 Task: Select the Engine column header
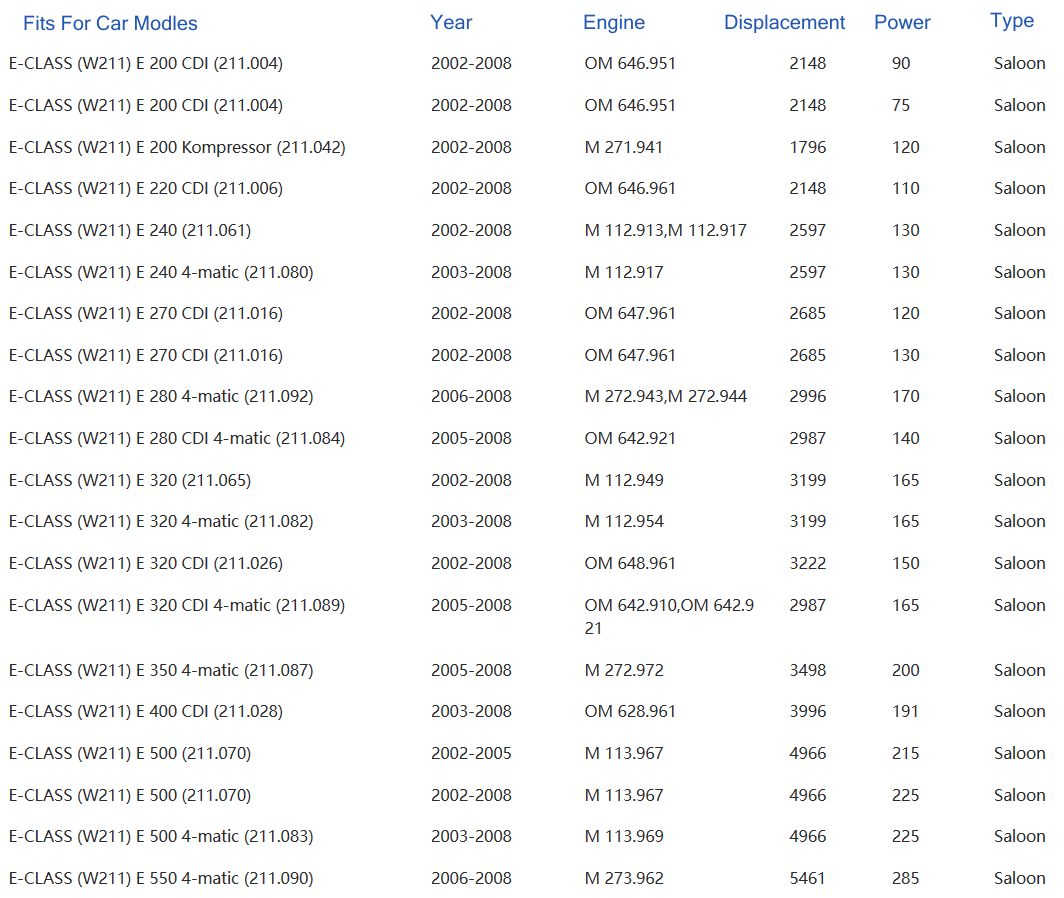click(614, 22)
